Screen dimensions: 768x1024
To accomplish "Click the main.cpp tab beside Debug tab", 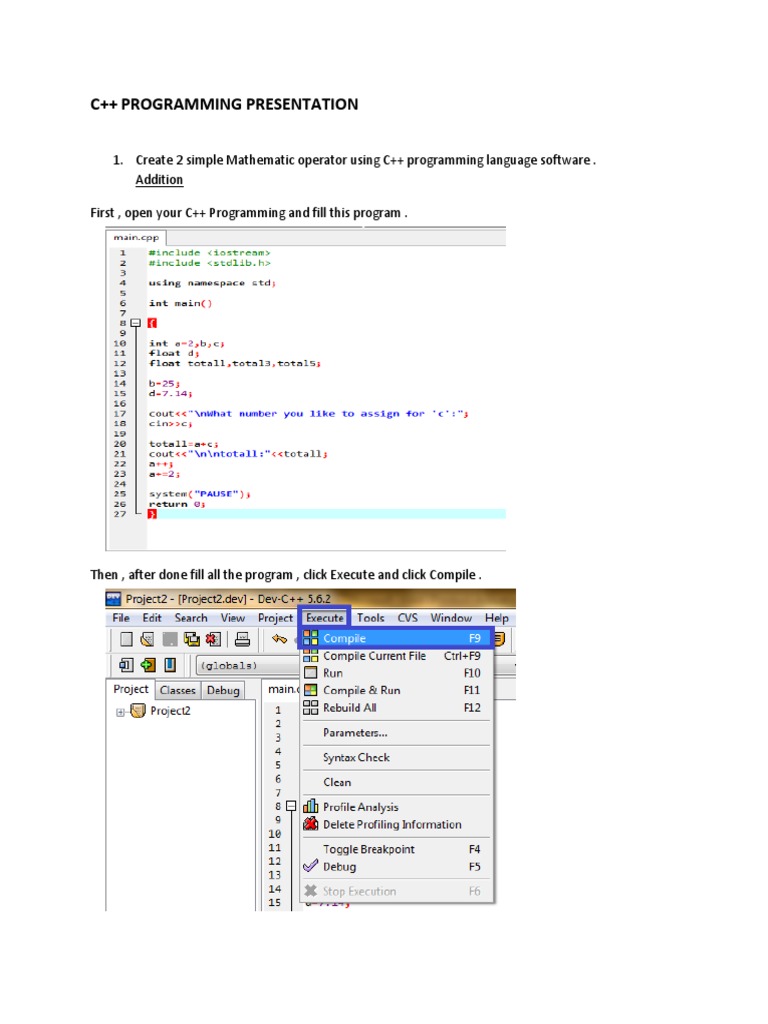I will pos(283,689).
